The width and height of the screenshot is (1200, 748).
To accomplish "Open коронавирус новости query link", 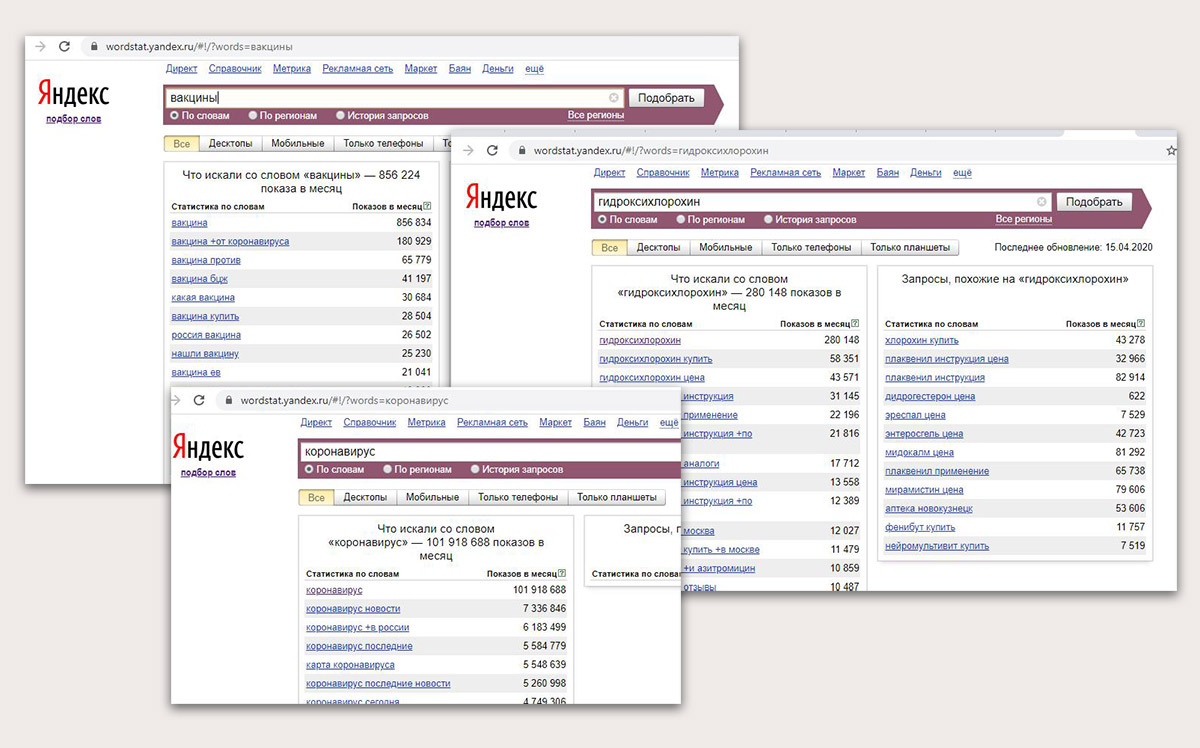I will pyautogui.click(x=353, y=609).
